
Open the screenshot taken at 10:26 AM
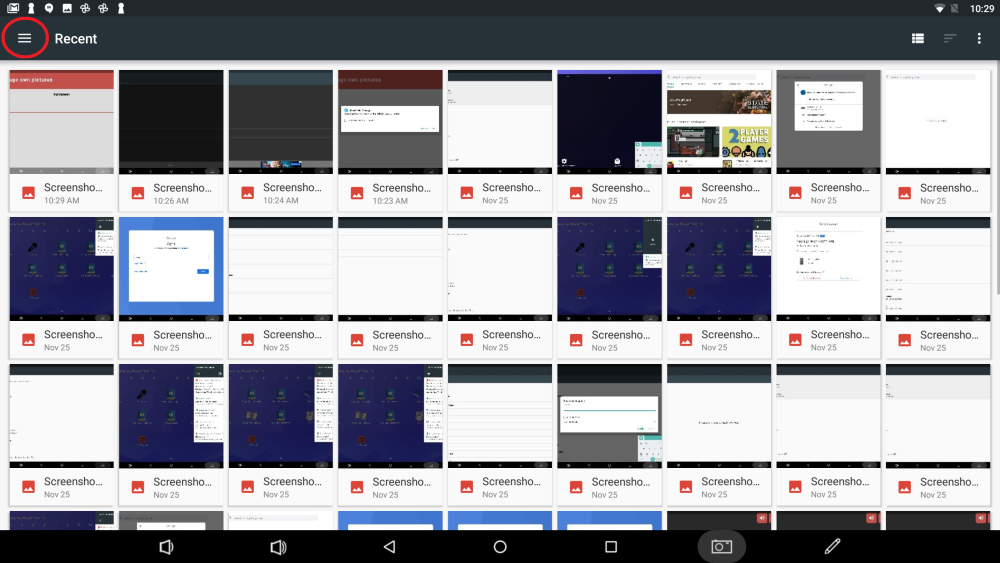171,140
